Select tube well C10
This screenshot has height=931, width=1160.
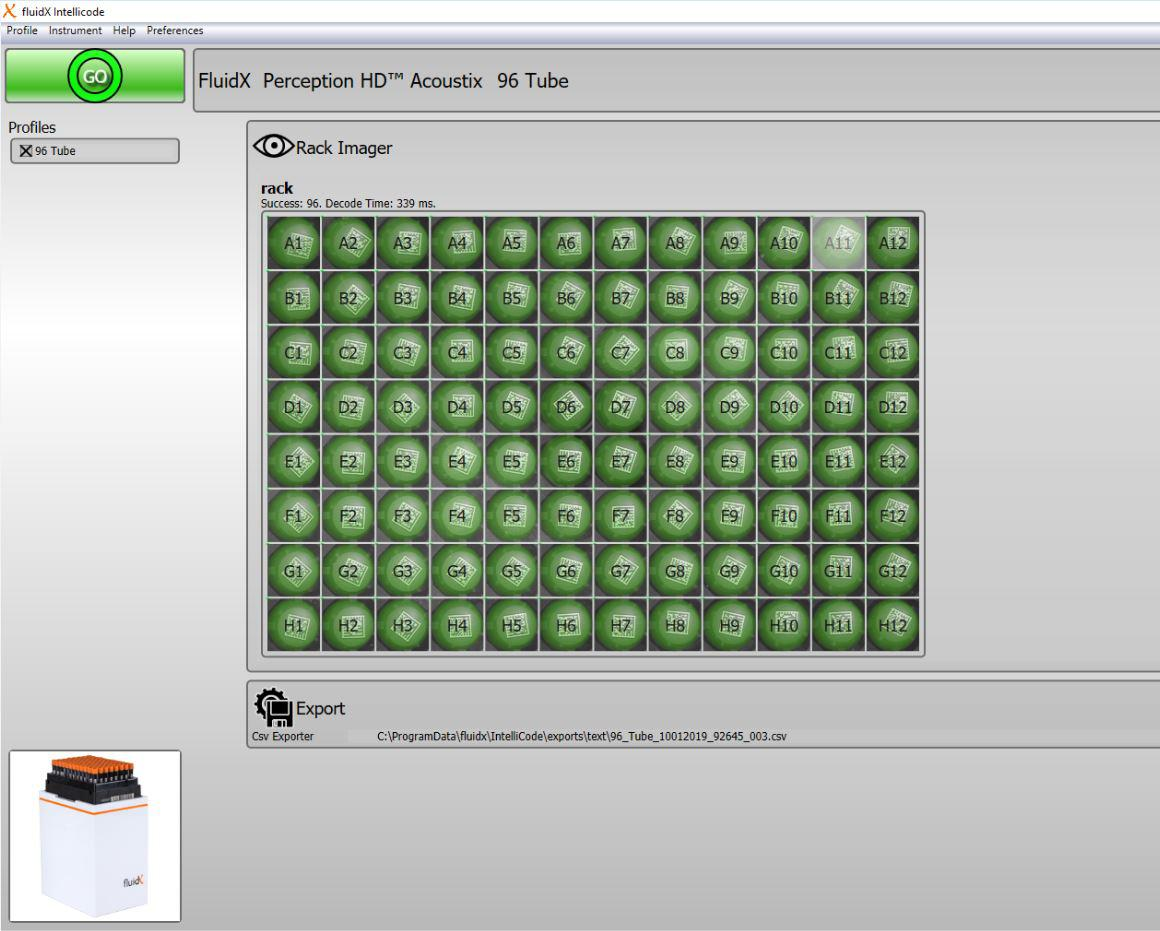(x=783, y=352)
